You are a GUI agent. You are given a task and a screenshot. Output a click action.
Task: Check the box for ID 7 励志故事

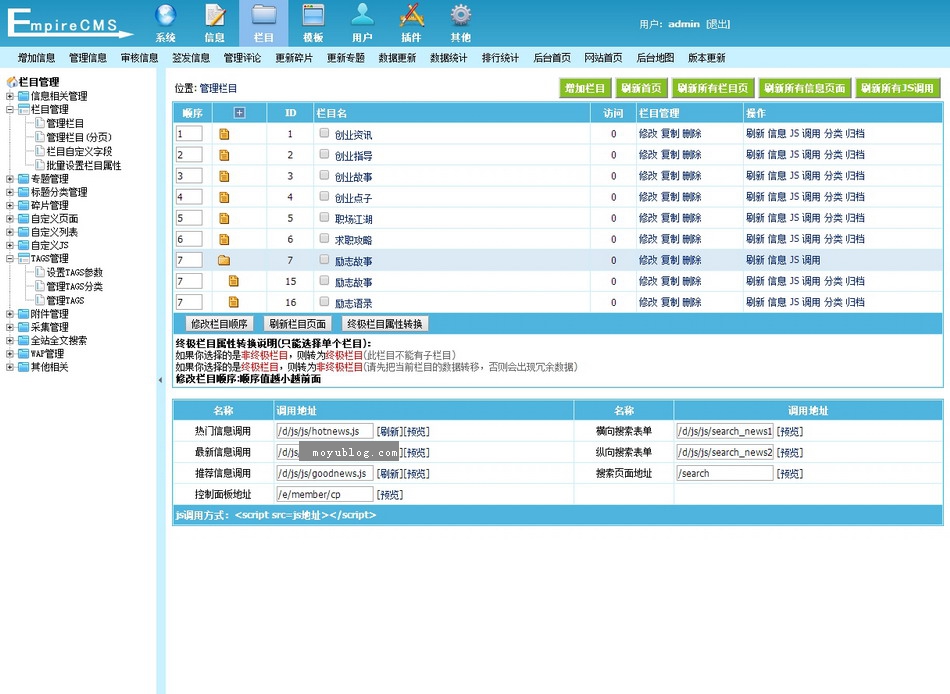324,259
